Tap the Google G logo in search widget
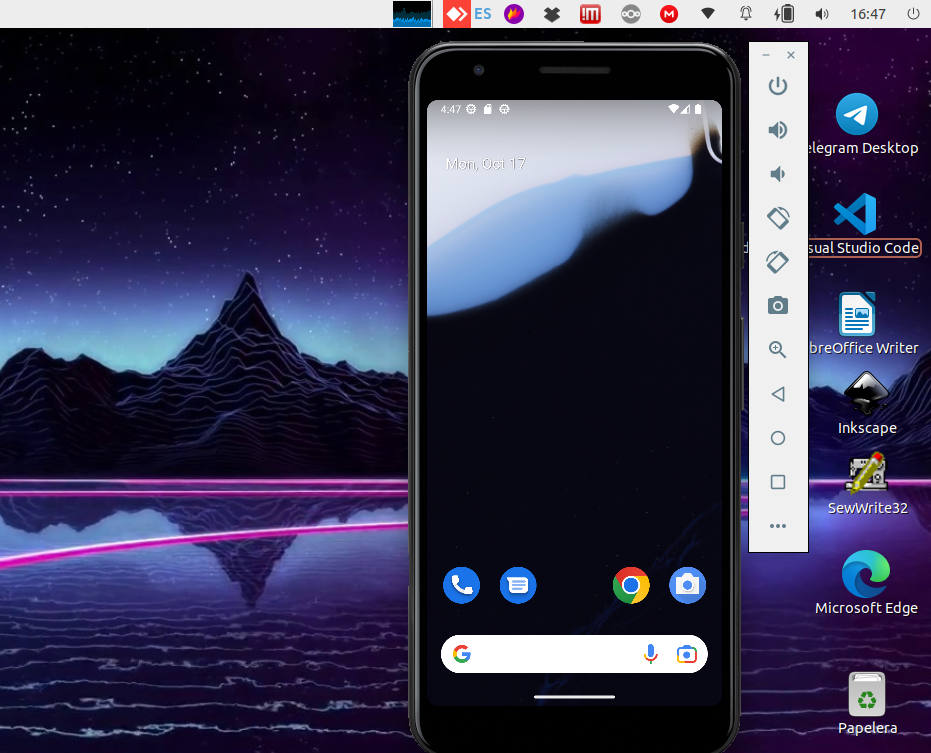The width and height of the screenshot is (931, 753). pyautogui.click(x=462, y=654)
